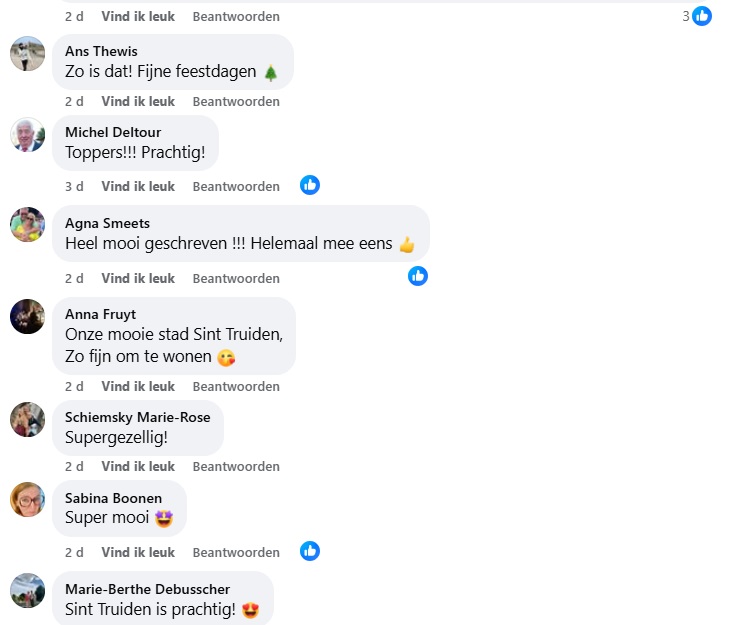Open Marie-Berthe Debusscher's avatar
This screenshot has width=737, height=625.
(28, 590)
